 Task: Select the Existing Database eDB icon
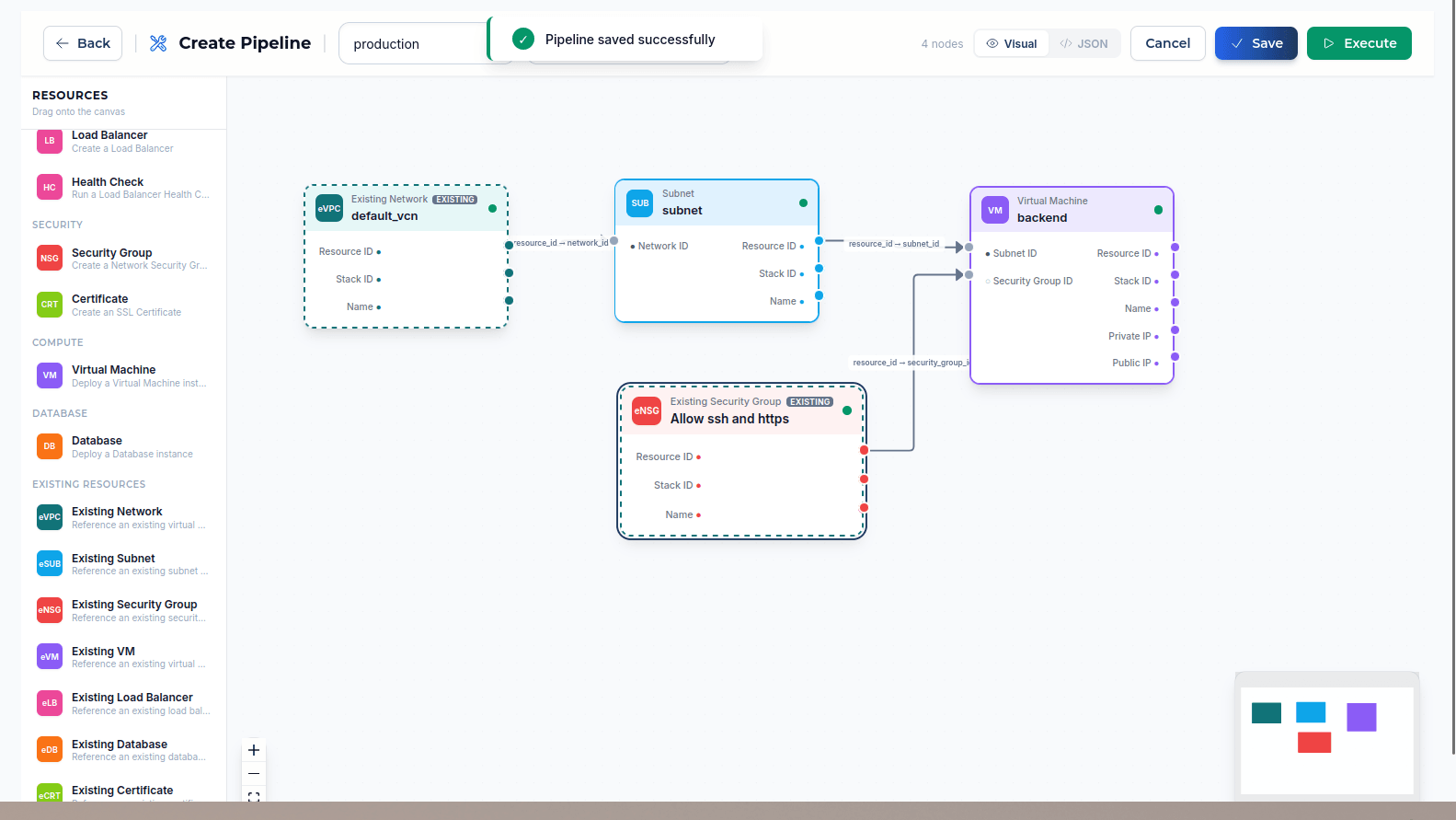[x=50, y=749]
